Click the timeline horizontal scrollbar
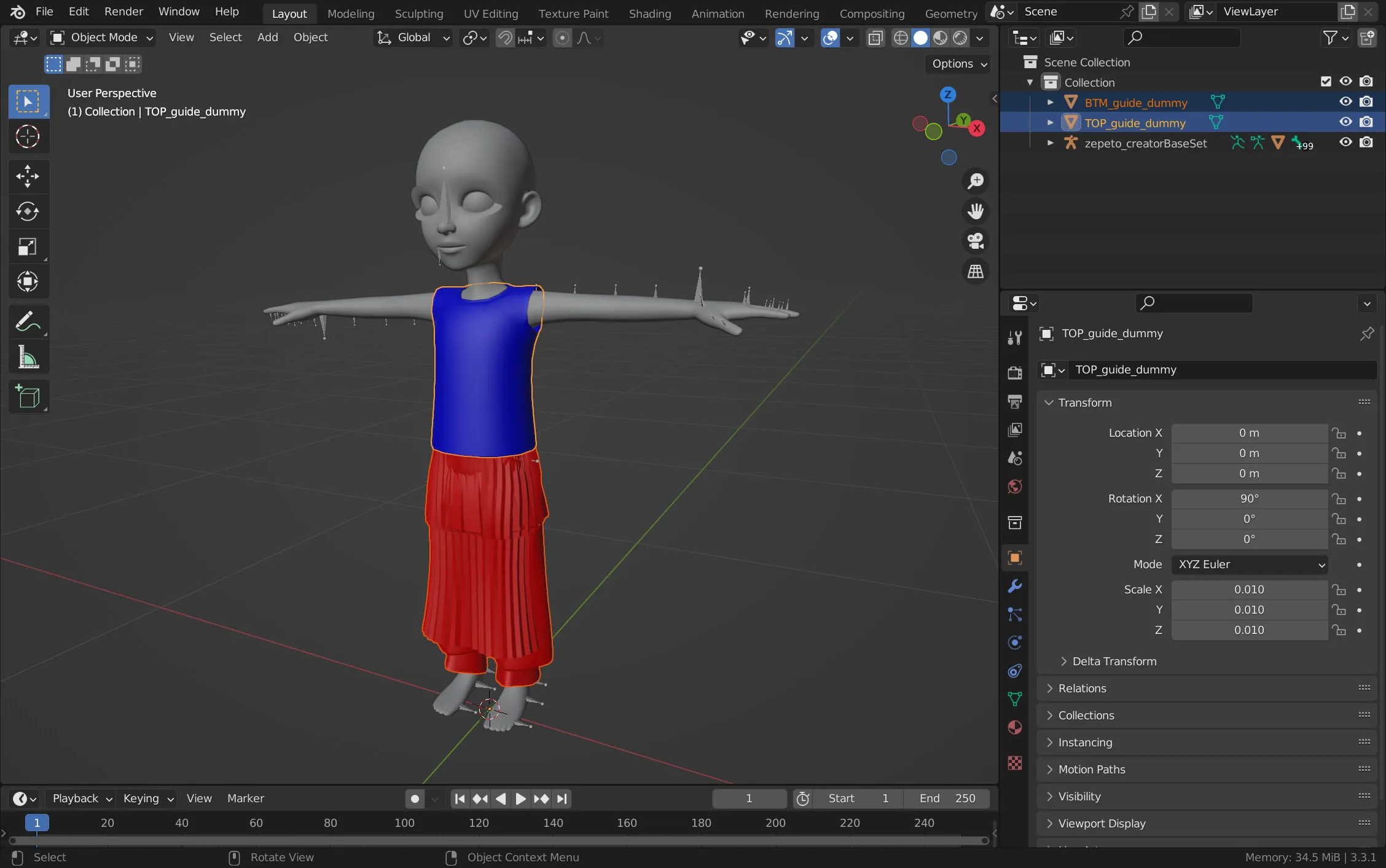The width and height of the screenshot is (1386, 868). point(498,840)
